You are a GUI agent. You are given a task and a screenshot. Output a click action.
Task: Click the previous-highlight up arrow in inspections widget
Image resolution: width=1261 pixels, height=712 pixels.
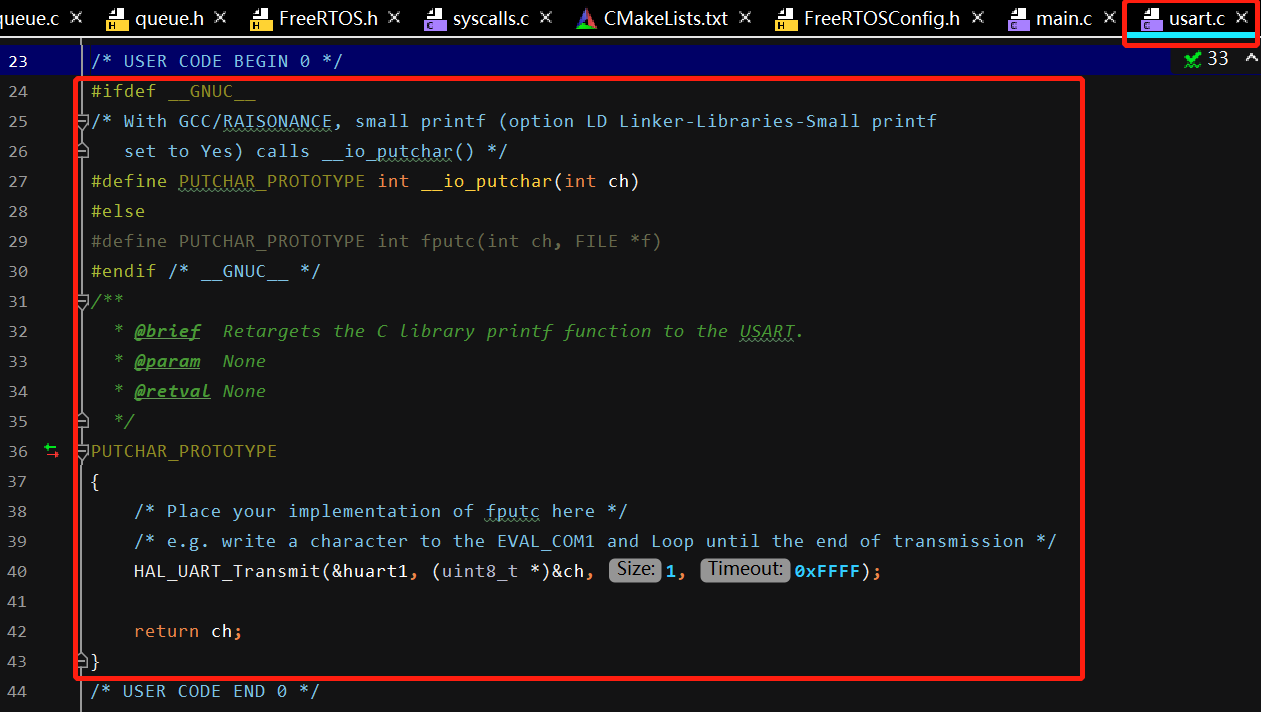pos(1251,59)
